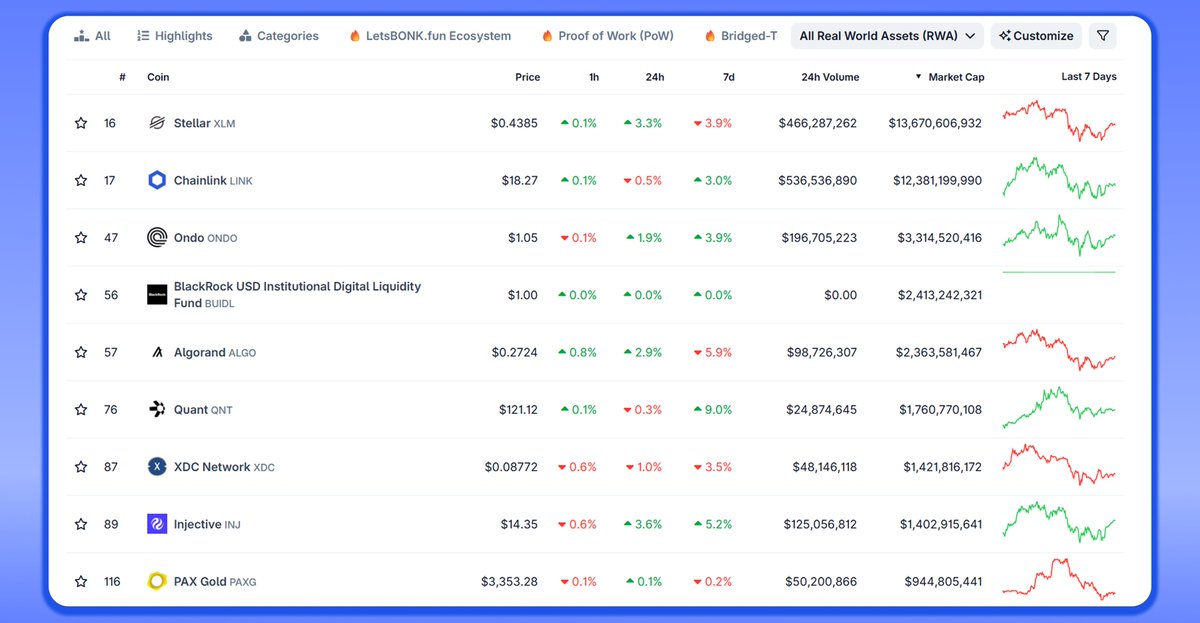1200x623 pixels.
Task: View Stellar's 7-day sparkline chart
Action: pyautogui.click(x=1059, y=121)
